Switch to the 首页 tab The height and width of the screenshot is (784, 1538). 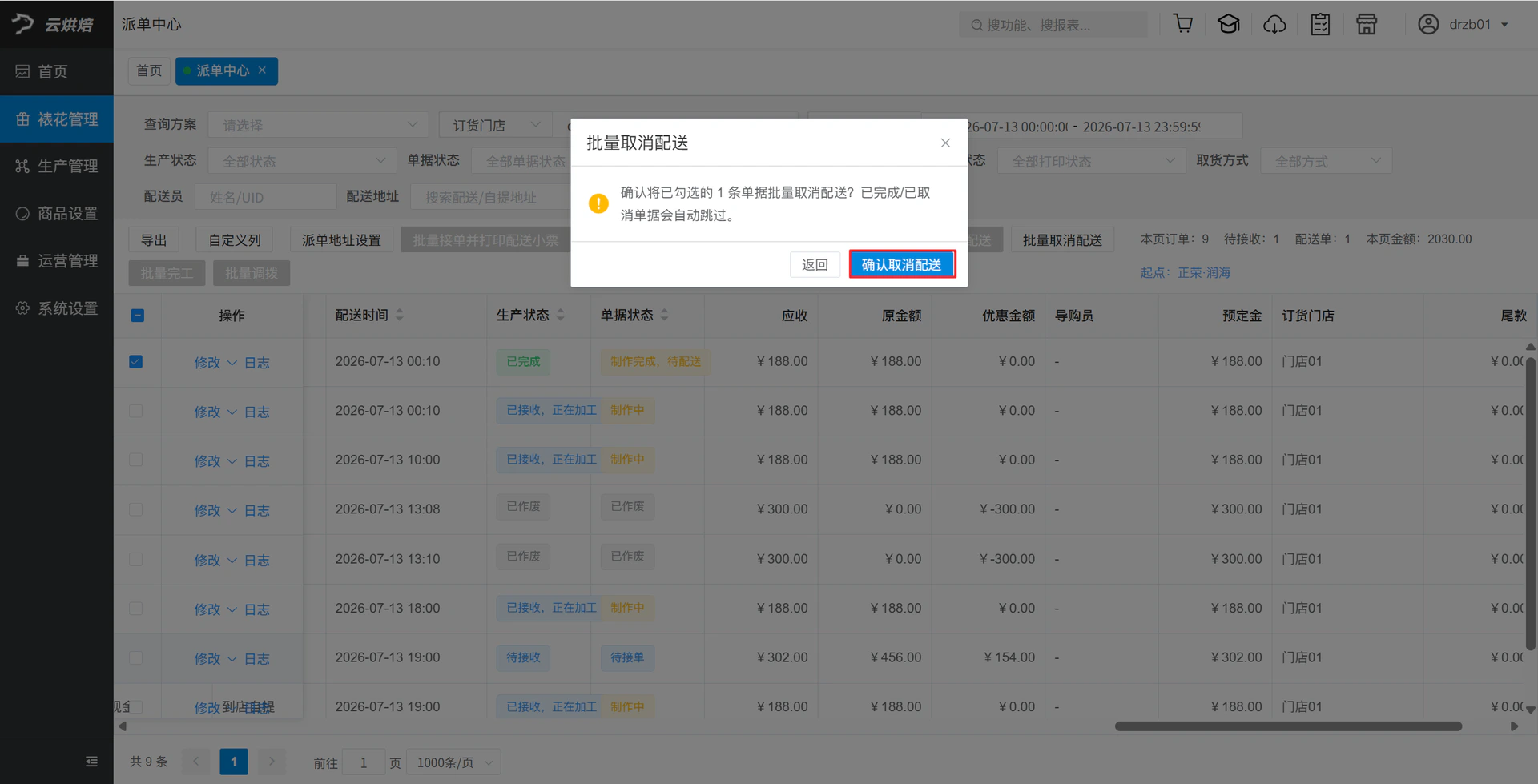coord(149,70)
